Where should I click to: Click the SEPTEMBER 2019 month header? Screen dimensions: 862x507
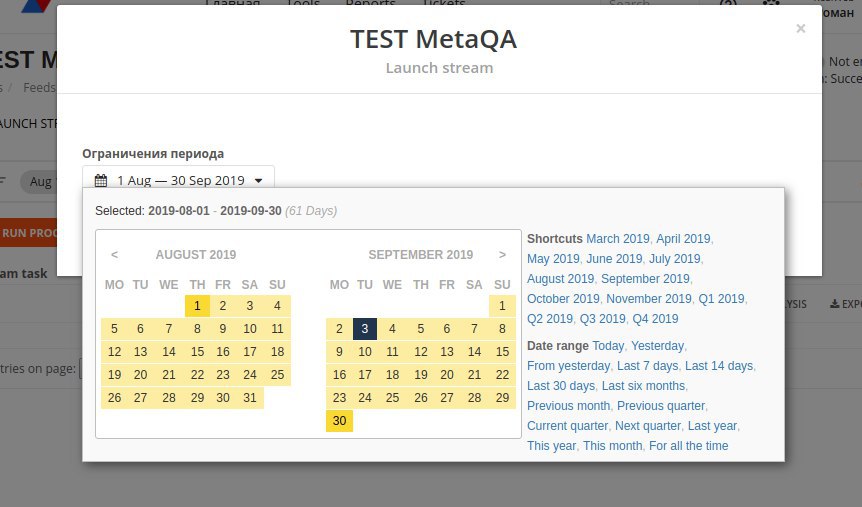pyautogui.click(x=421, y=255)
